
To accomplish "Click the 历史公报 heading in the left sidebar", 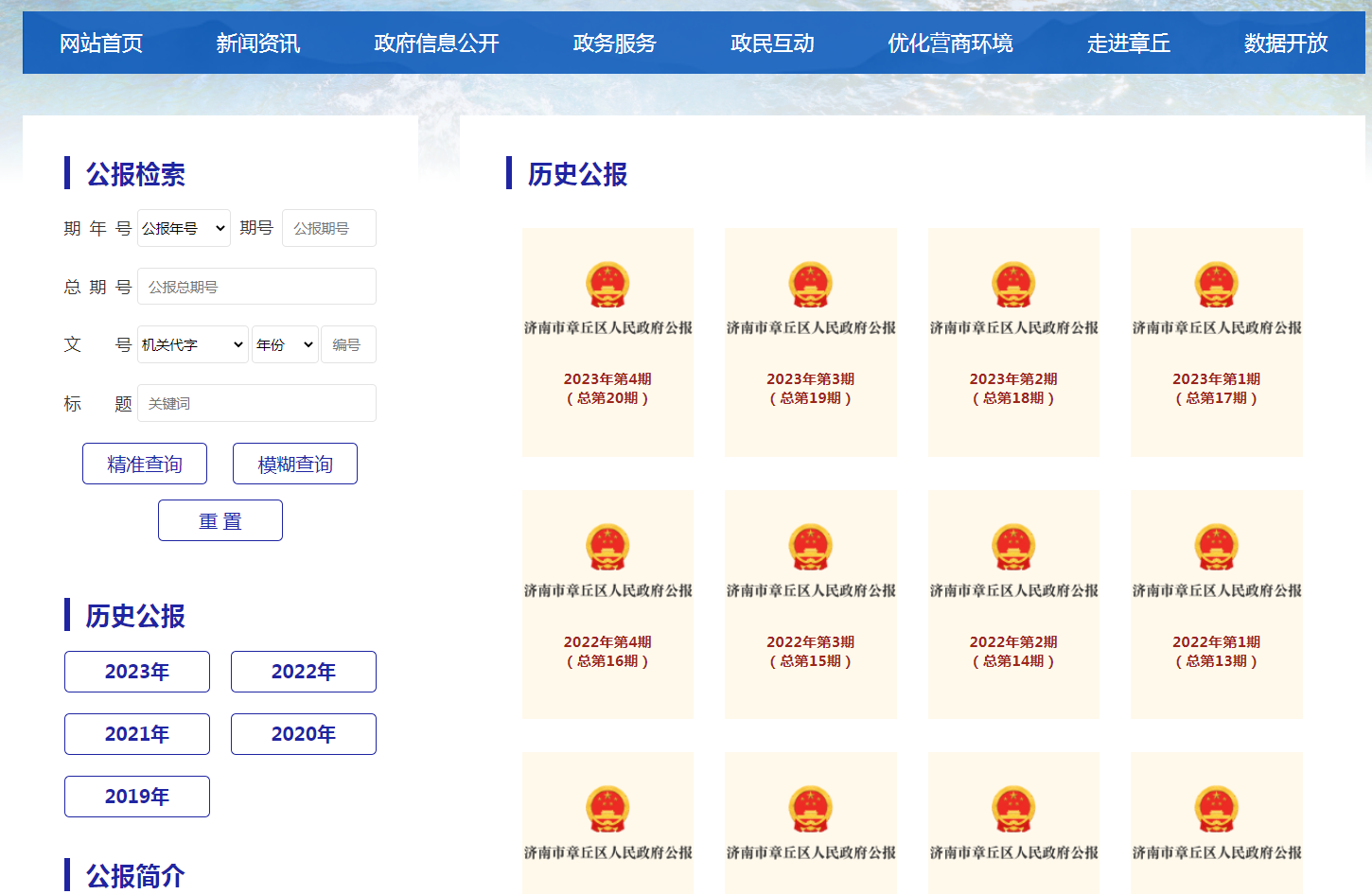I will click(x=135, y=616).
